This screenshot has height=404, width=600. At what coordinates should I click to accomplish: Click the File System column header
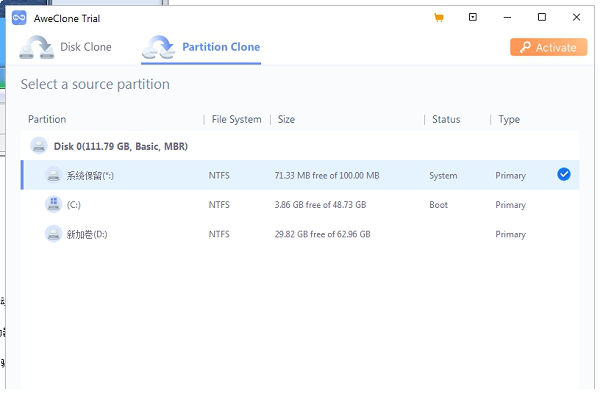click(236, 120)
